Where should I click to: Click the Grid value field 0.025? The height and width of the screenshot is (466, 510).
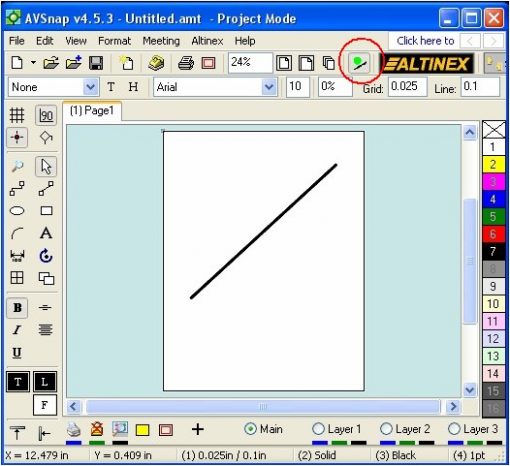pyautogui.click(x=407, y=87)
